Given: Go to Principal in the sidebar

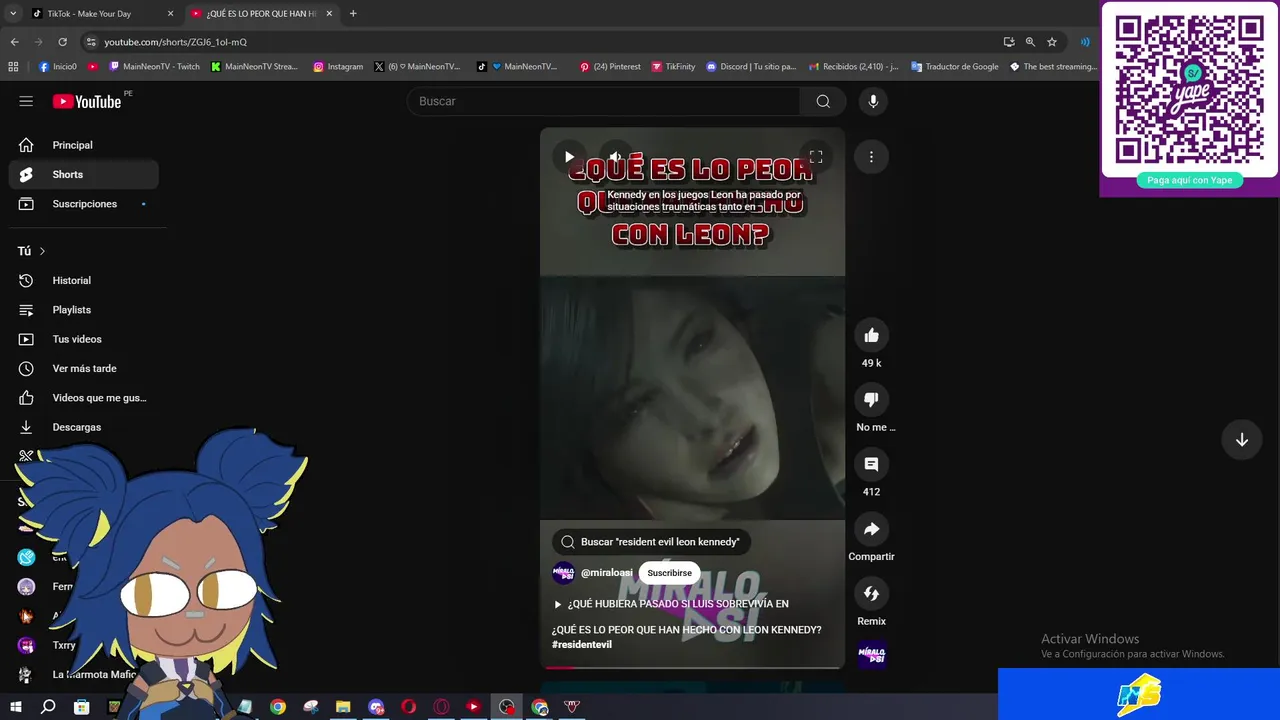Looking at the screenshot, I should click(x=84, y=145).
